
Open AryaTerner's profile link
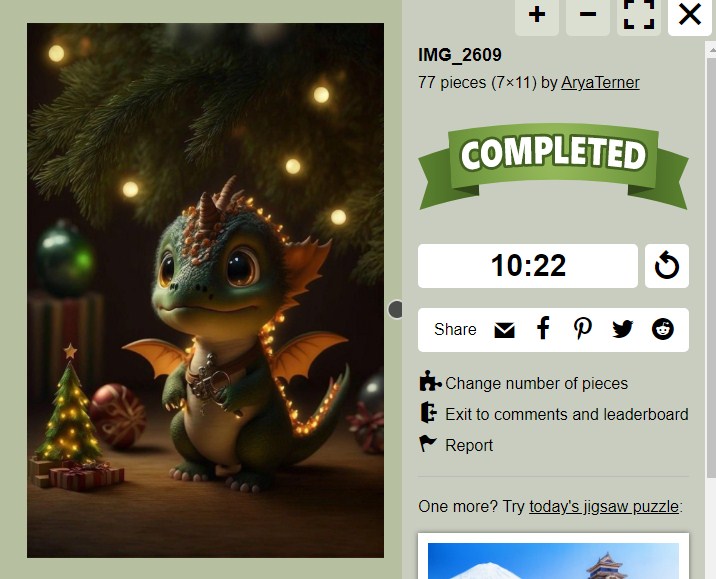coord(600,83)
